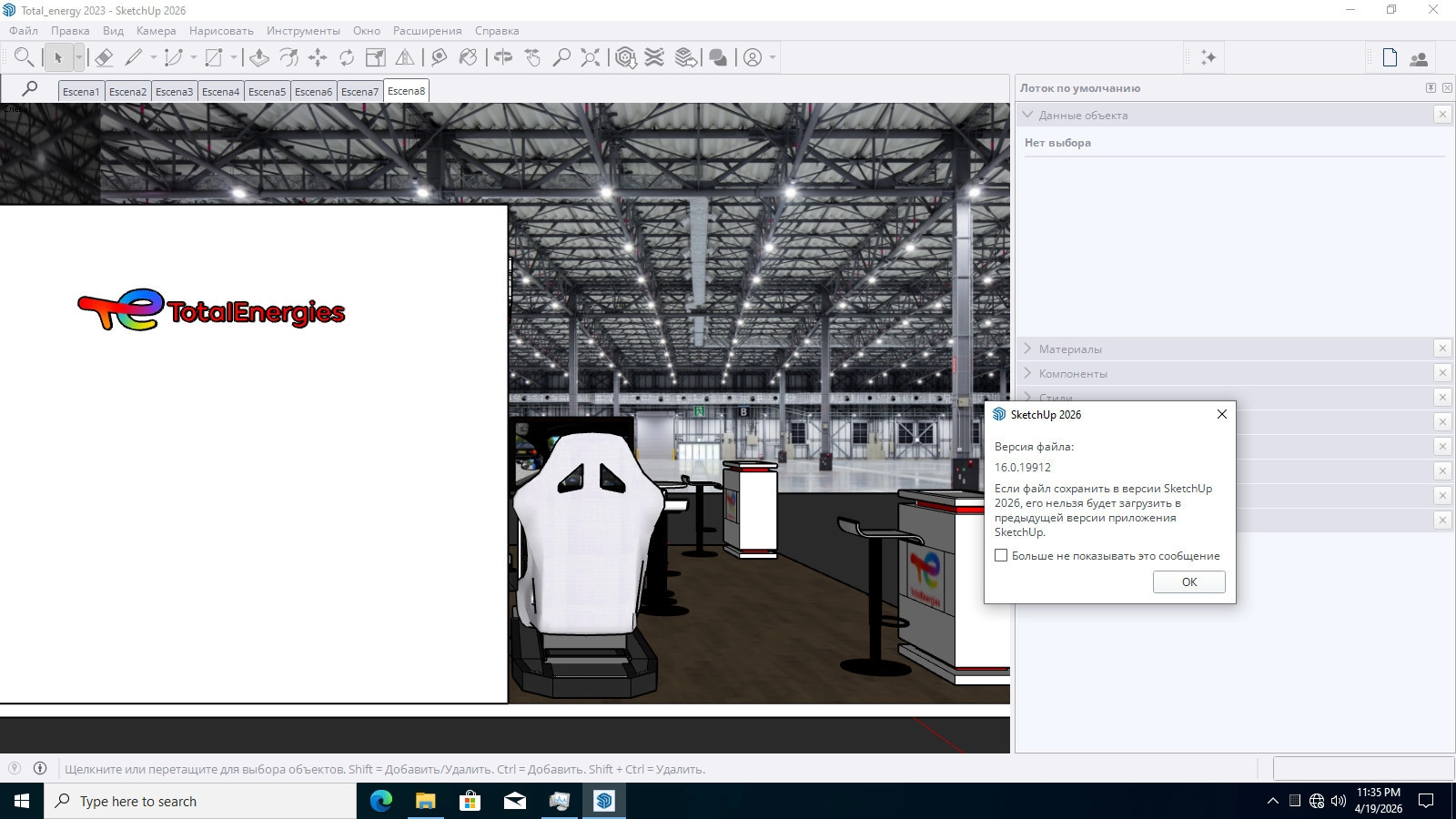Viewport: 1456px width, 819px height.
Task: Choose the Rotate tool
Action: (x=347, y=57)
